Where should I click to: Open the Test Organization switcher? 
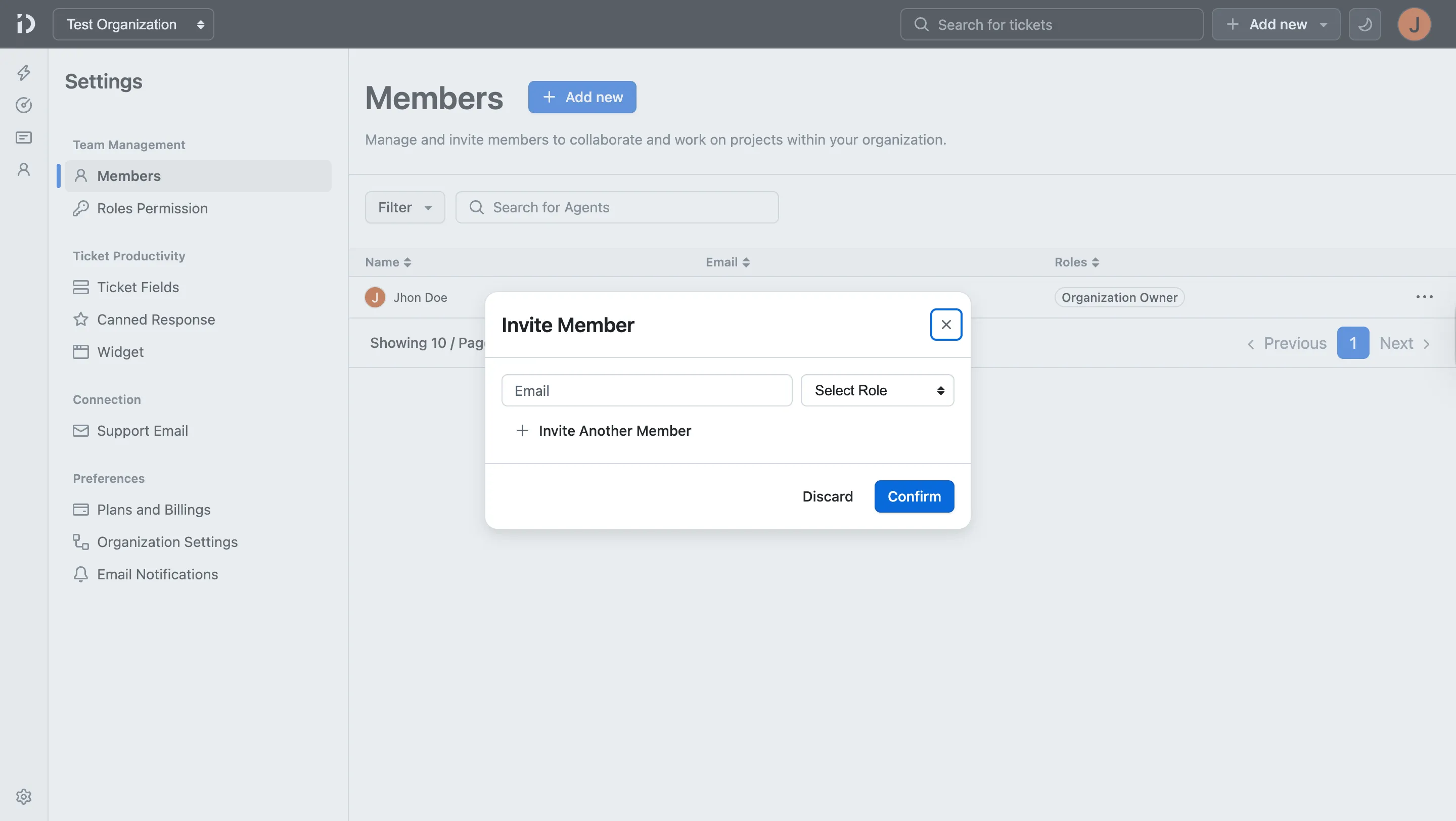[x=133, y=24]
